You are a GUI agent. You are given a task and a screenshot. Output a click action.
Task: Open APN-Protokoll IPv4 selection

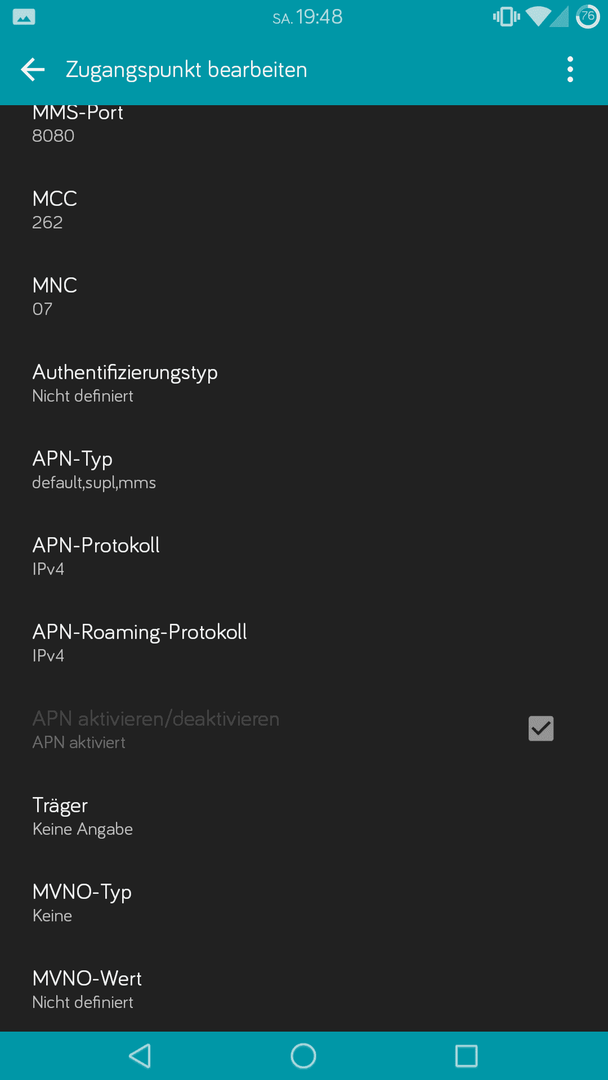tap(304, 558)
